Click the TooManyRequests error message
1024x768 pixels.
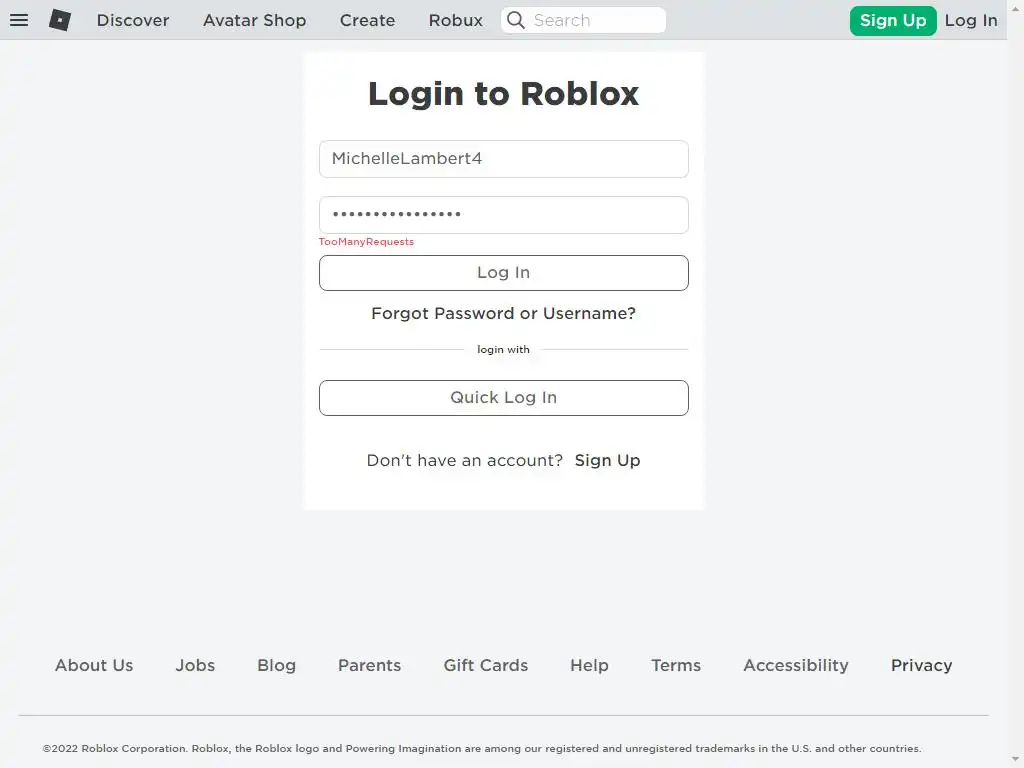[x=366, y=242]
